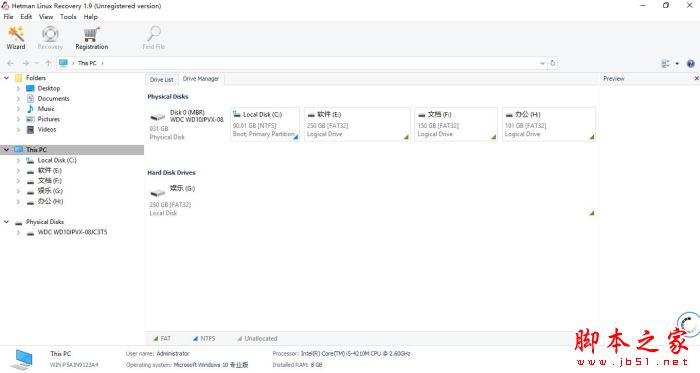Click the Physical Disks folder in tree
700x373 pixels.
[45, 222]
